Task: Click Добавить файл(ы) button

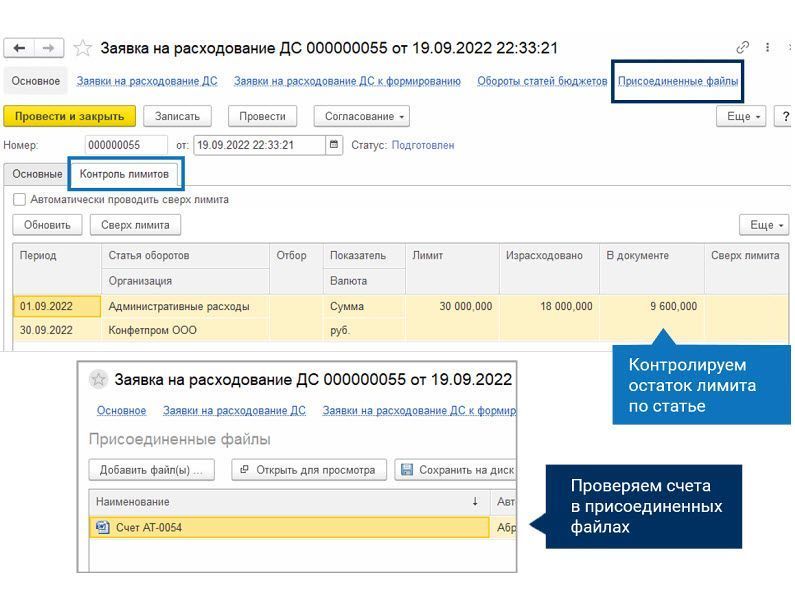Action: [x=152, y=470]
